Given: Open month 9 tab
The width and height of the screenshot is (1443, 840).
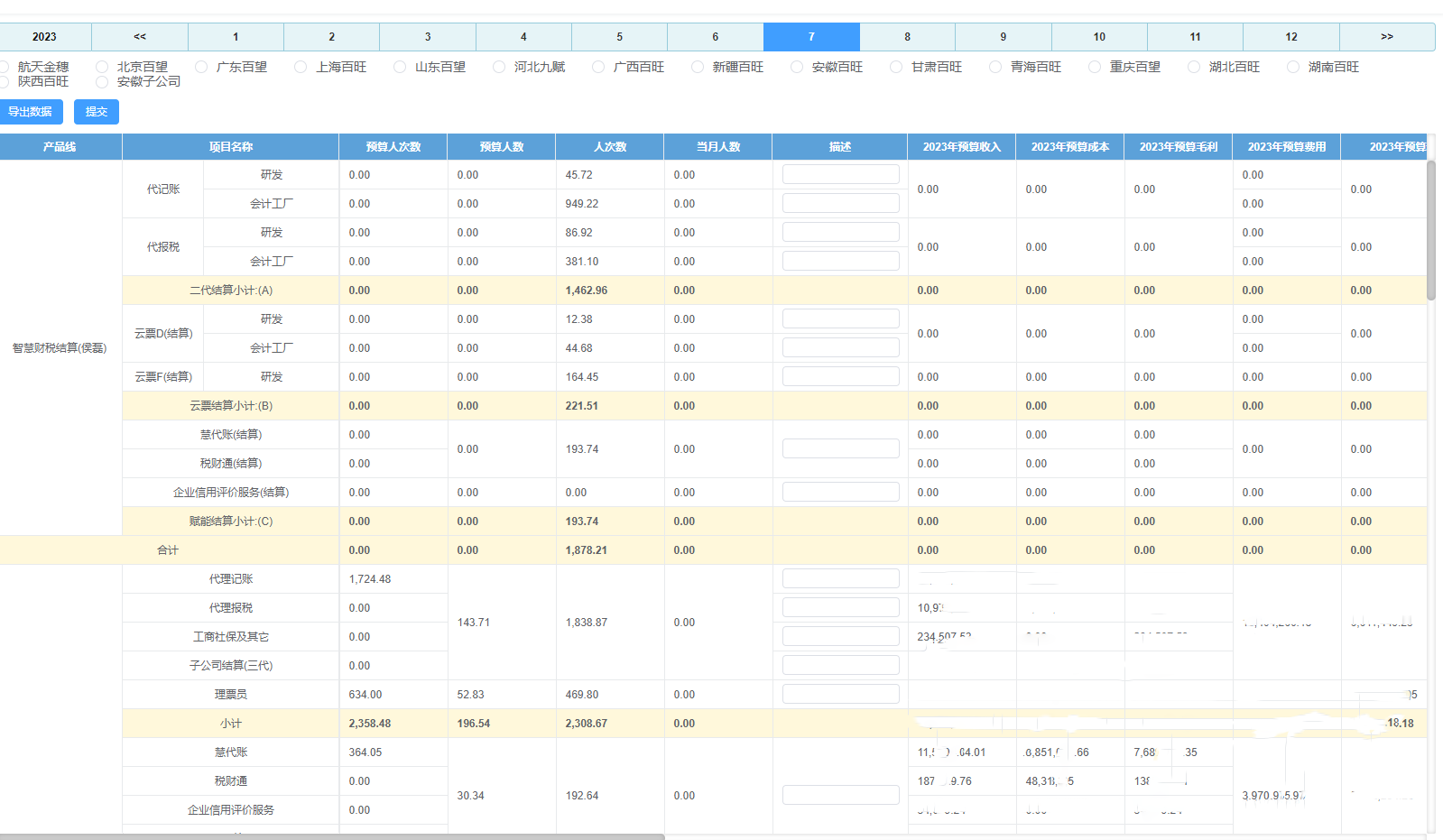Looking at the screenshot, I should click(x=1004, y=37).
